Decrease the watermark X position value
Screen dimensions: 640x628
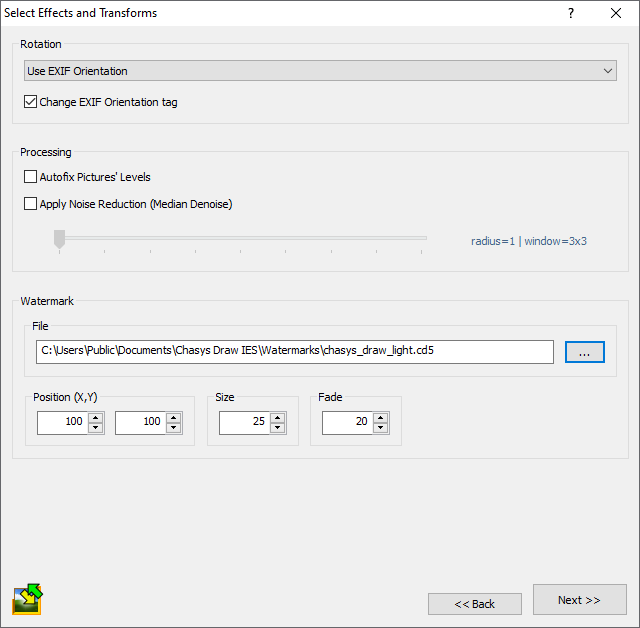pos(96,428)
